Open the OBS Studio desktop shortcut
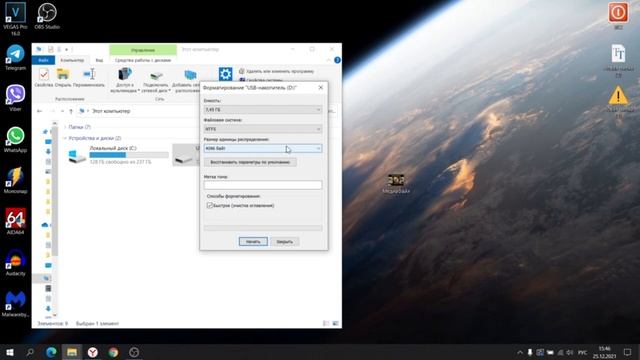This screenshot has width=640, height=360. (x=47, y=16)
